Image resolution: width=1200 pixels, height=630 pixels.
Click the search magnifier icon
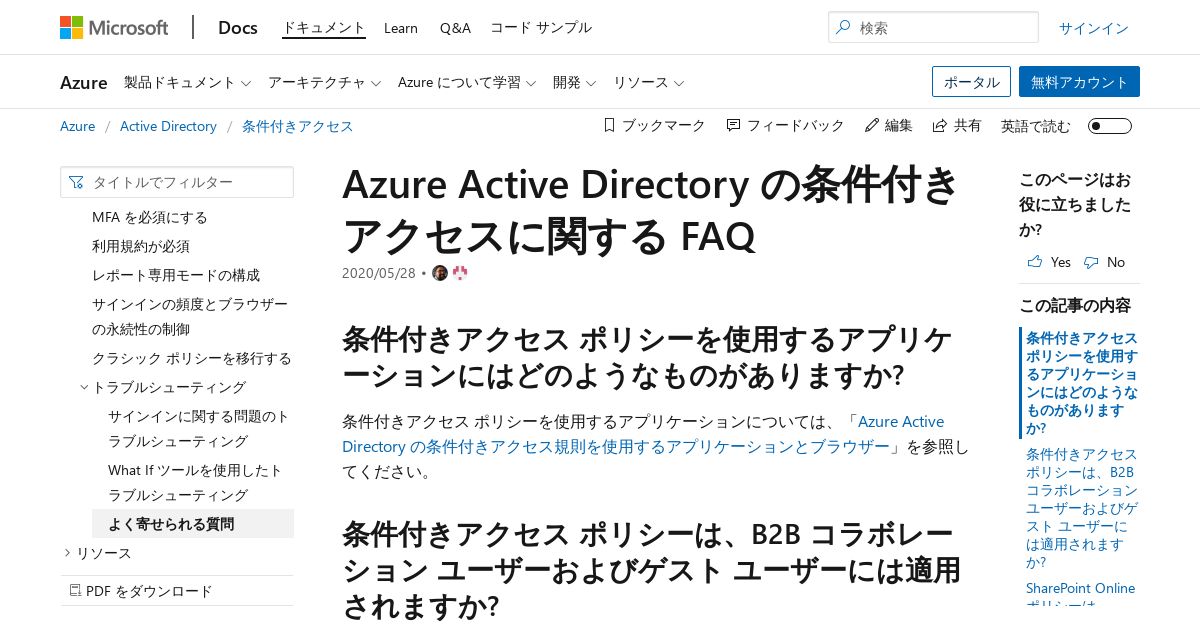pos(844,28)
